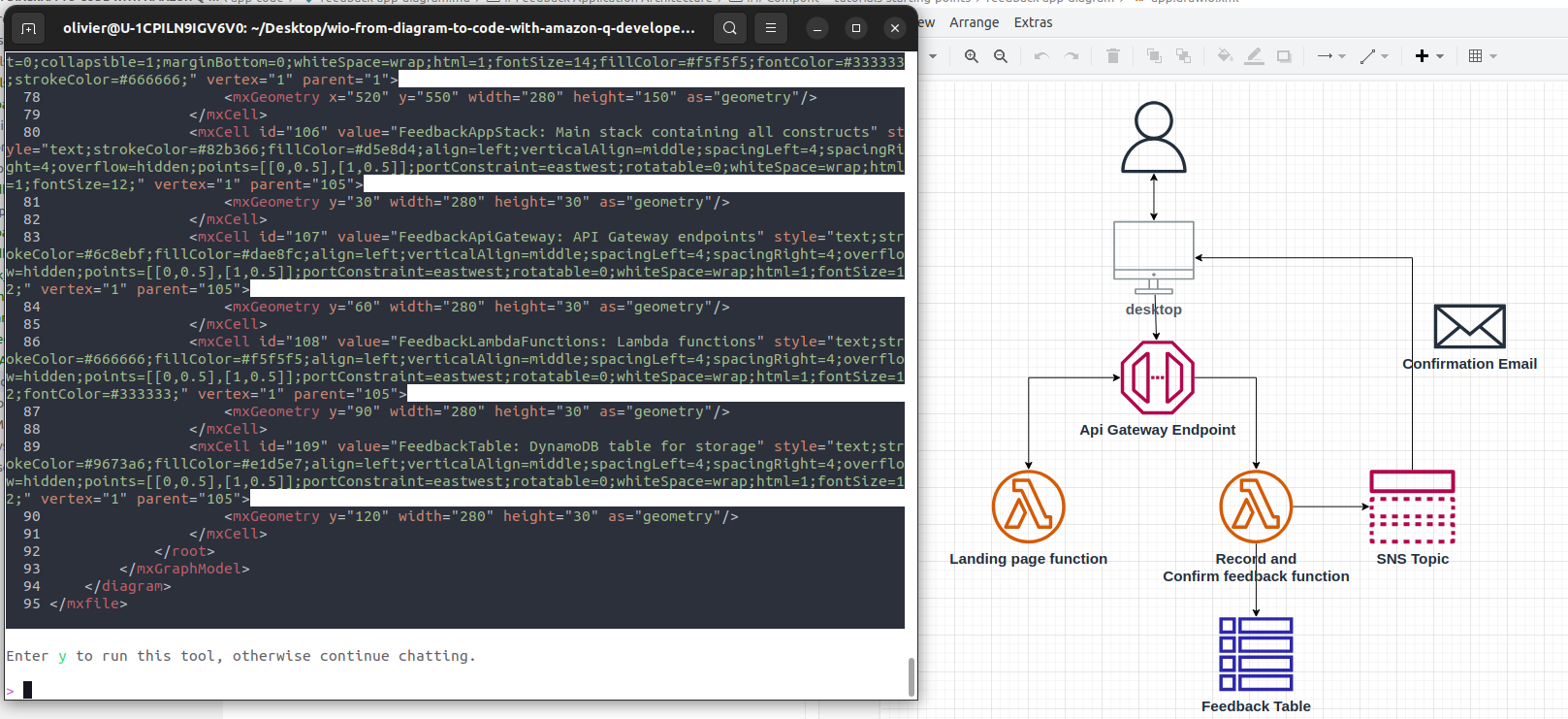This screenshot has width=1568, height=719.
Task: Select the Record and Confirm Lambda icon
Action: [x=1256, y=507]
